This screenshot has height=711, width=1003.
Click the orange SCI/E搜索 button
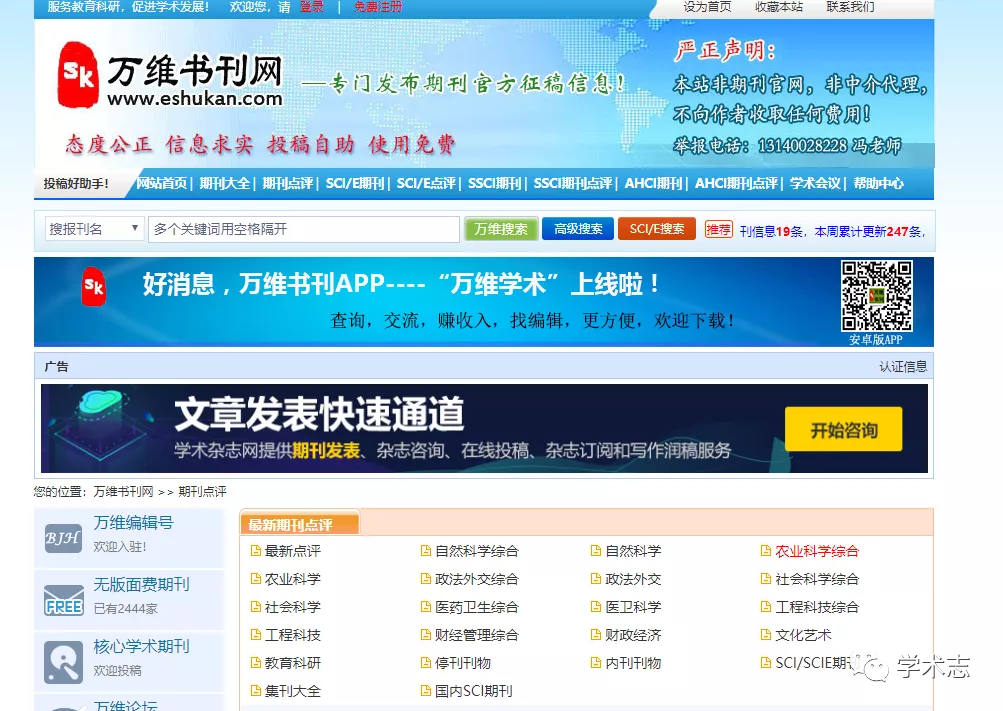(656, 228)
